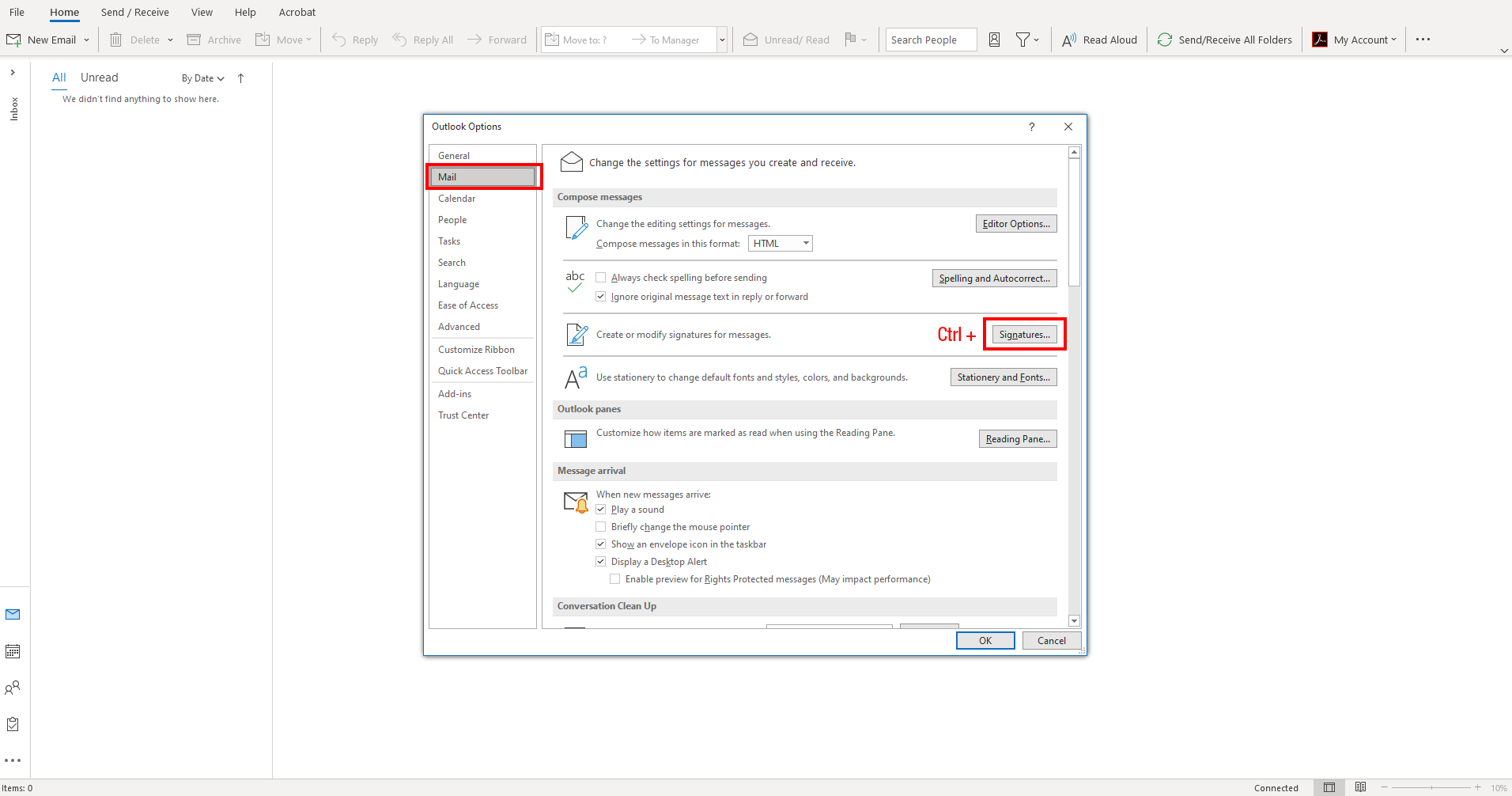Click Cancel in Outlook Options
Viewport: 1512px width, 796px height.
click(1051, 641)
